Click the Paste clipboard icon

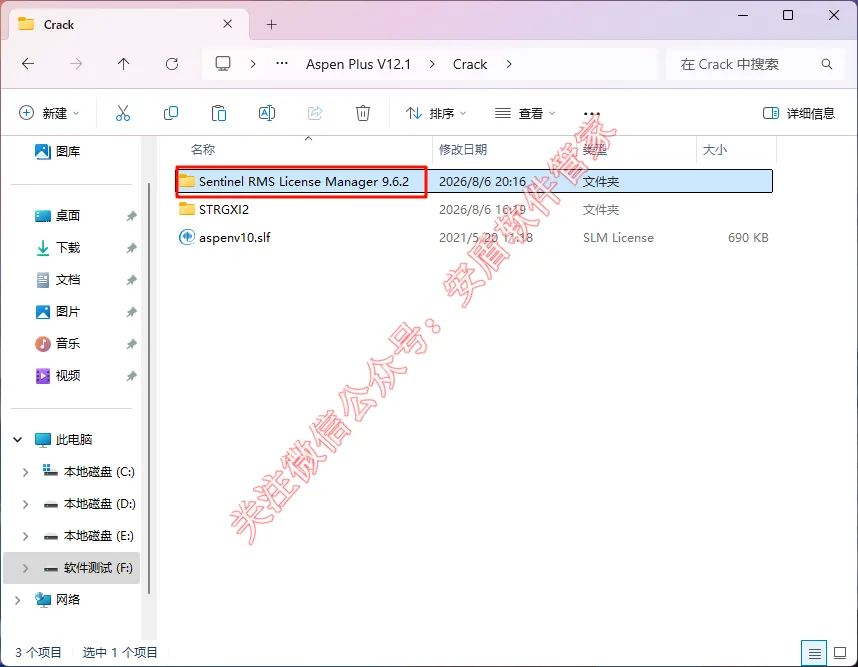[x=219, y=113]
